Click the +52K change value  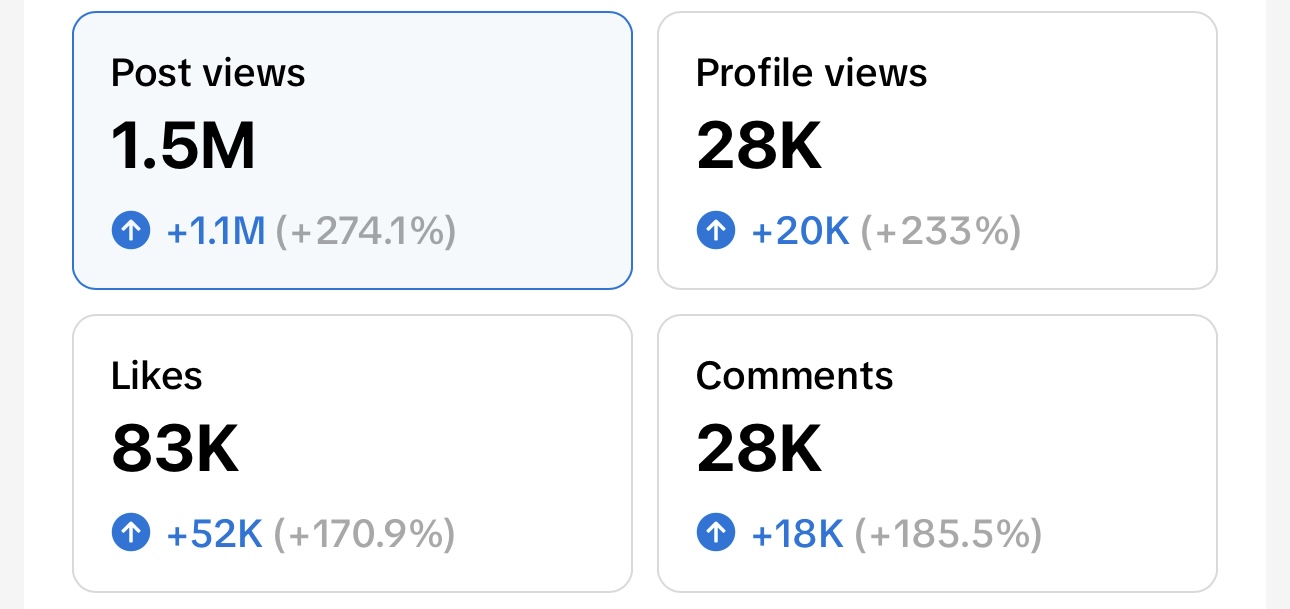215,534
